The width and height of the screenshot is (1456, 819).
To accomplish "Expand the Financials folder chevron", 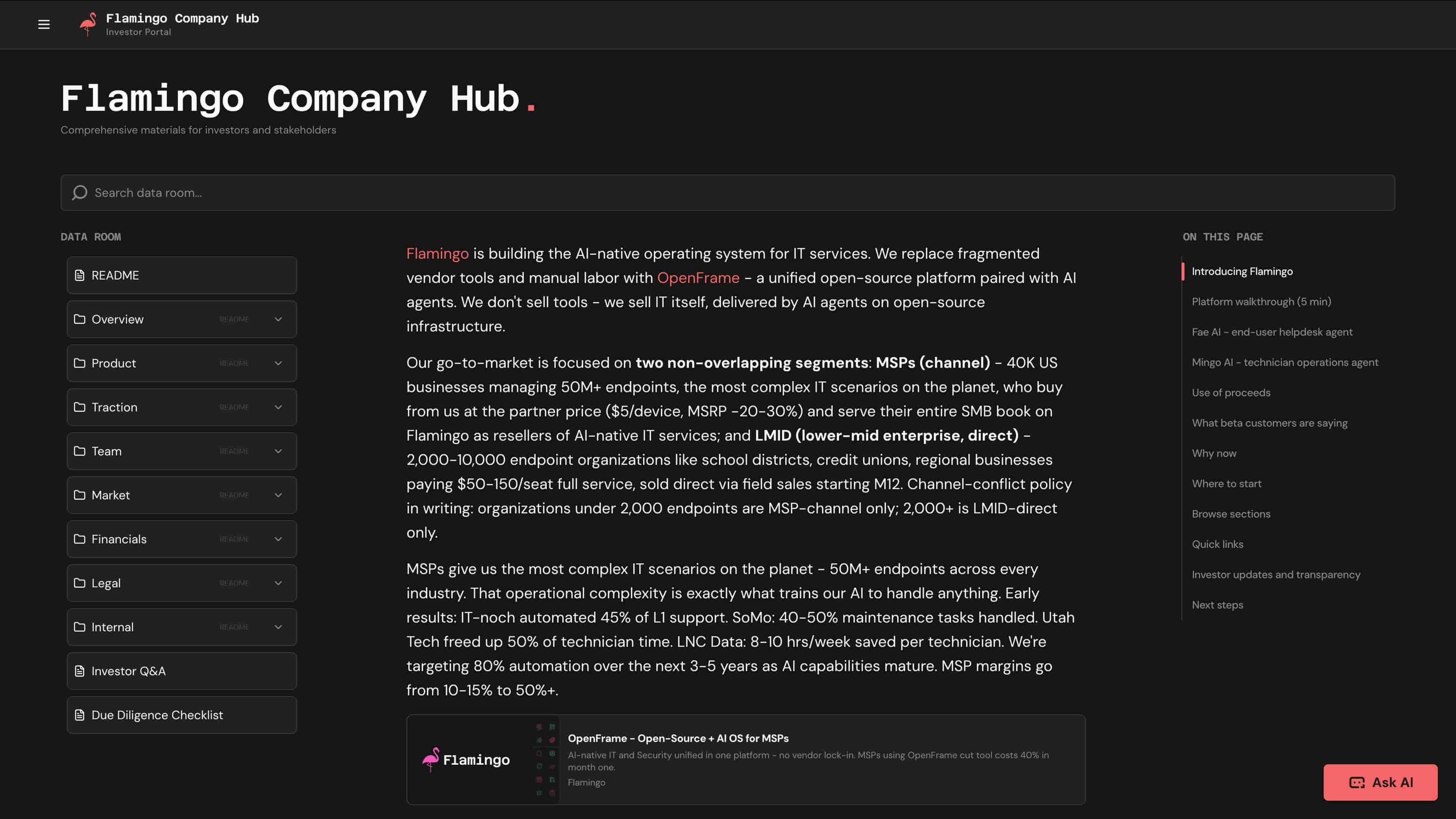I will pyautogui.click(x=278, y=539).
